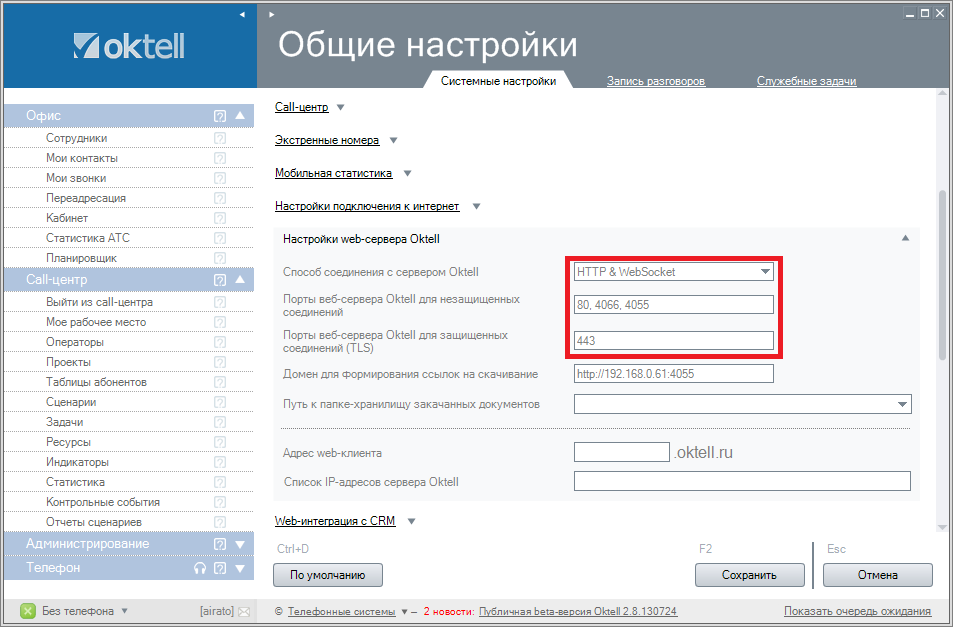Open help icon beside Кабинет

coord(220,218)
